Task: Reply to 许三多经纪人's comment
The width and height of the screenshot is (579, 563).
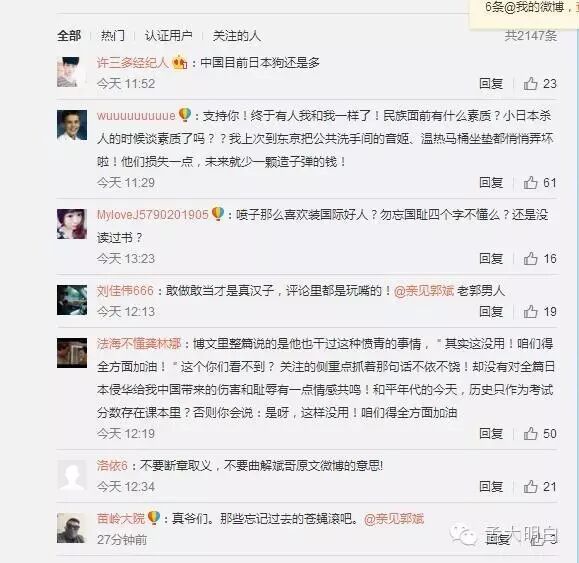Action: click(491, 84)
